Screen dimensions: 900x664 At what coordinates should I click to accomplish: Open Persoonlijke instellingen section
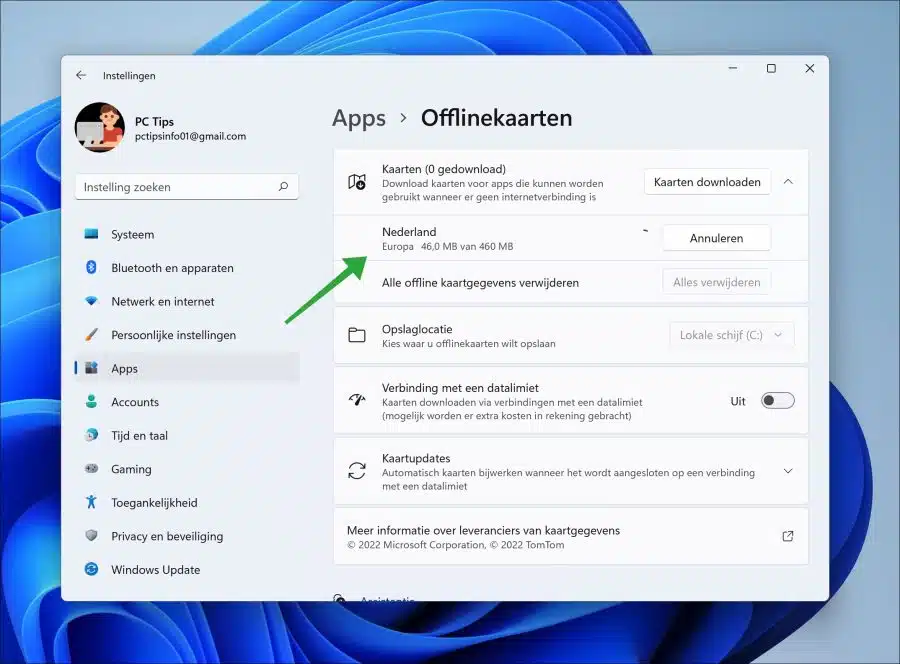187,335
